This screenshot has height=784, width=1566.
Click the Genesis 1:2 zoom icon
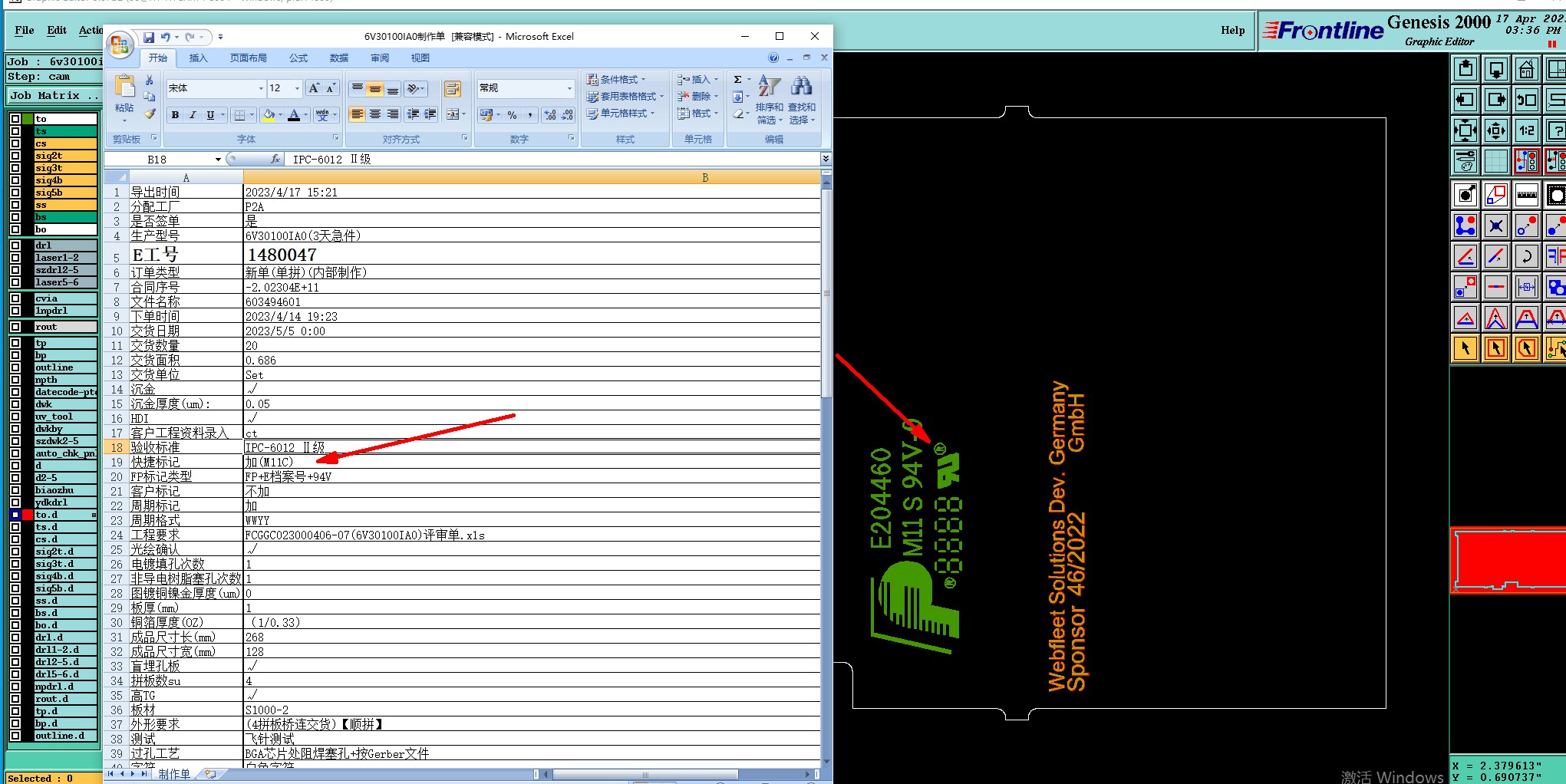coord(1527,131)
